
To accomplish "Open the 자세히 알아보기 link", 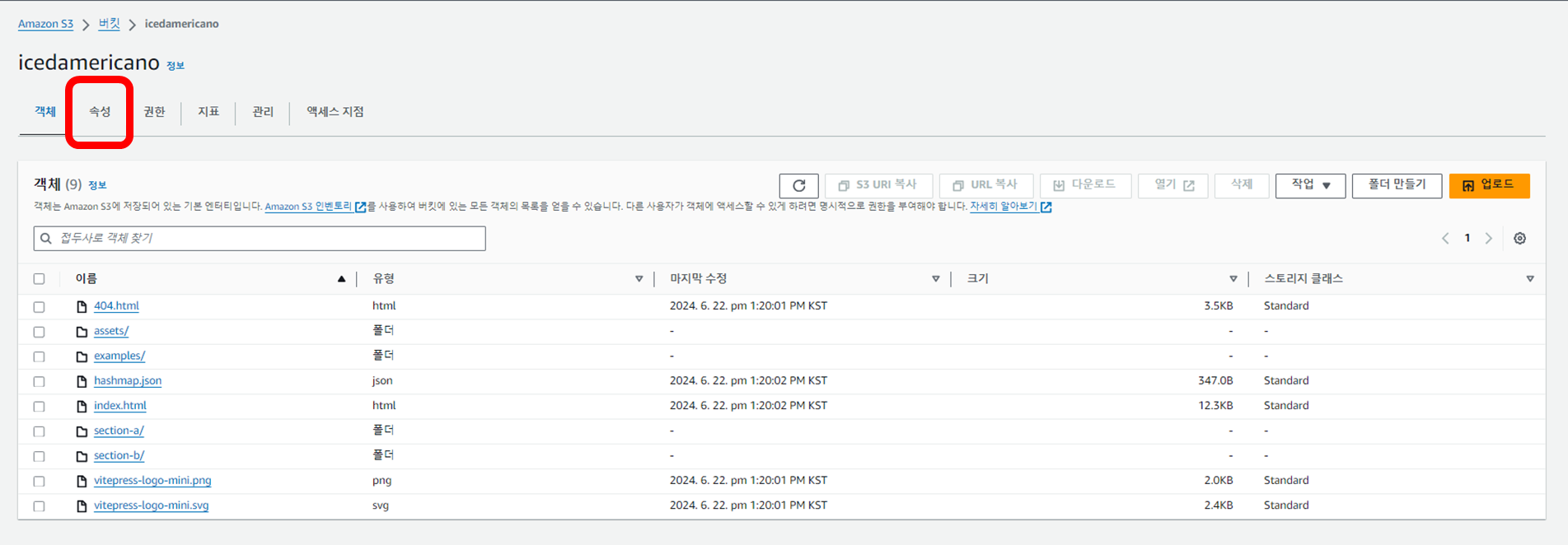I will (1004, 207).
